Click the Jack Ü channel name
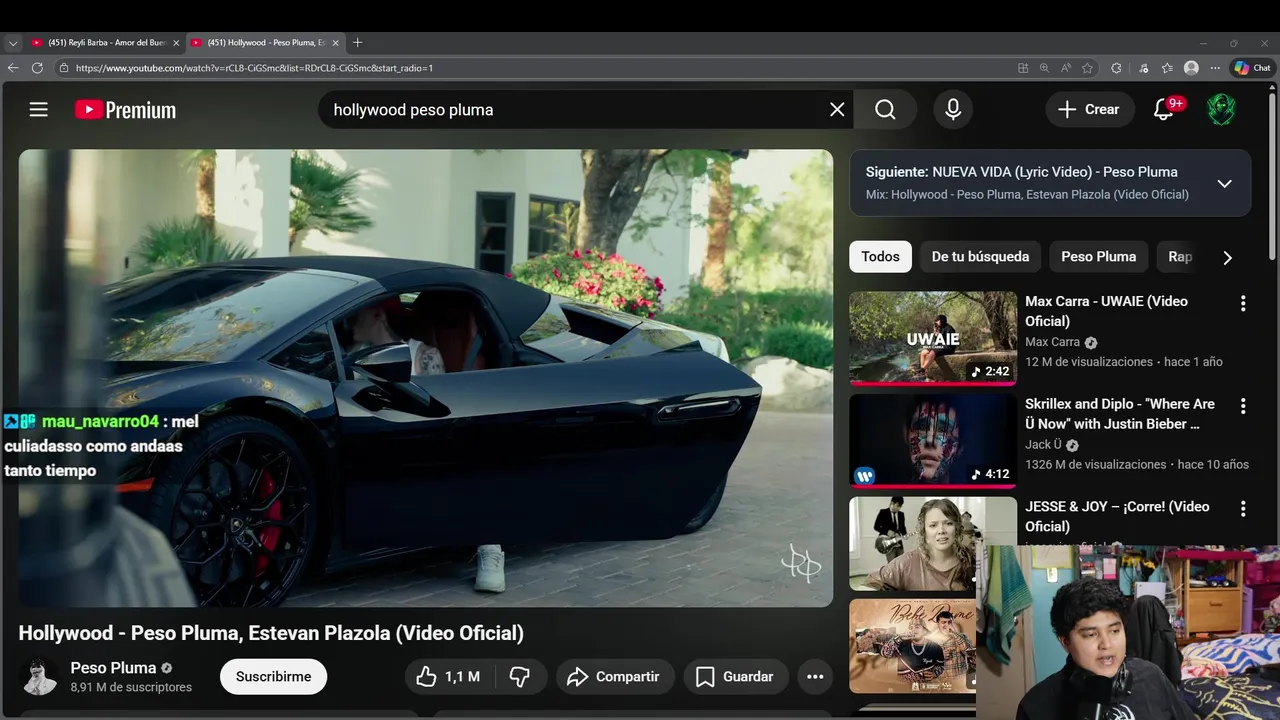1280x720 pixels. click(1043, 445)
